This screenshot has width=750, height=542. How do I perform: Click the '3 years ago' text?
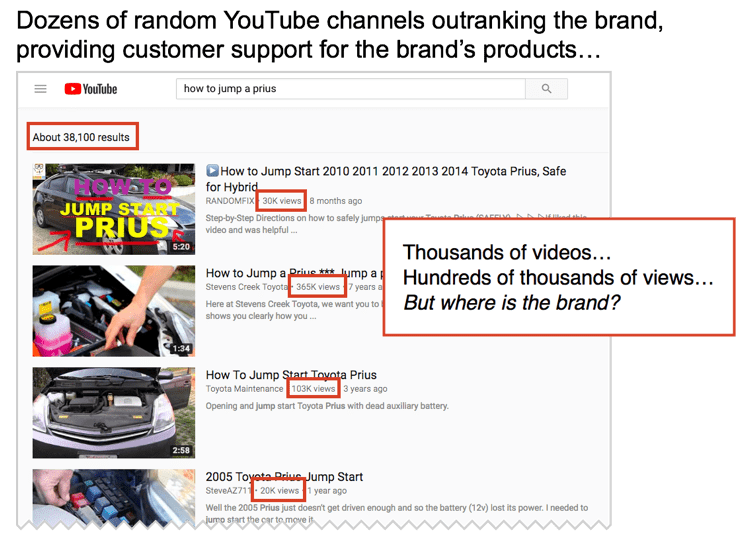tap(365, 389)
